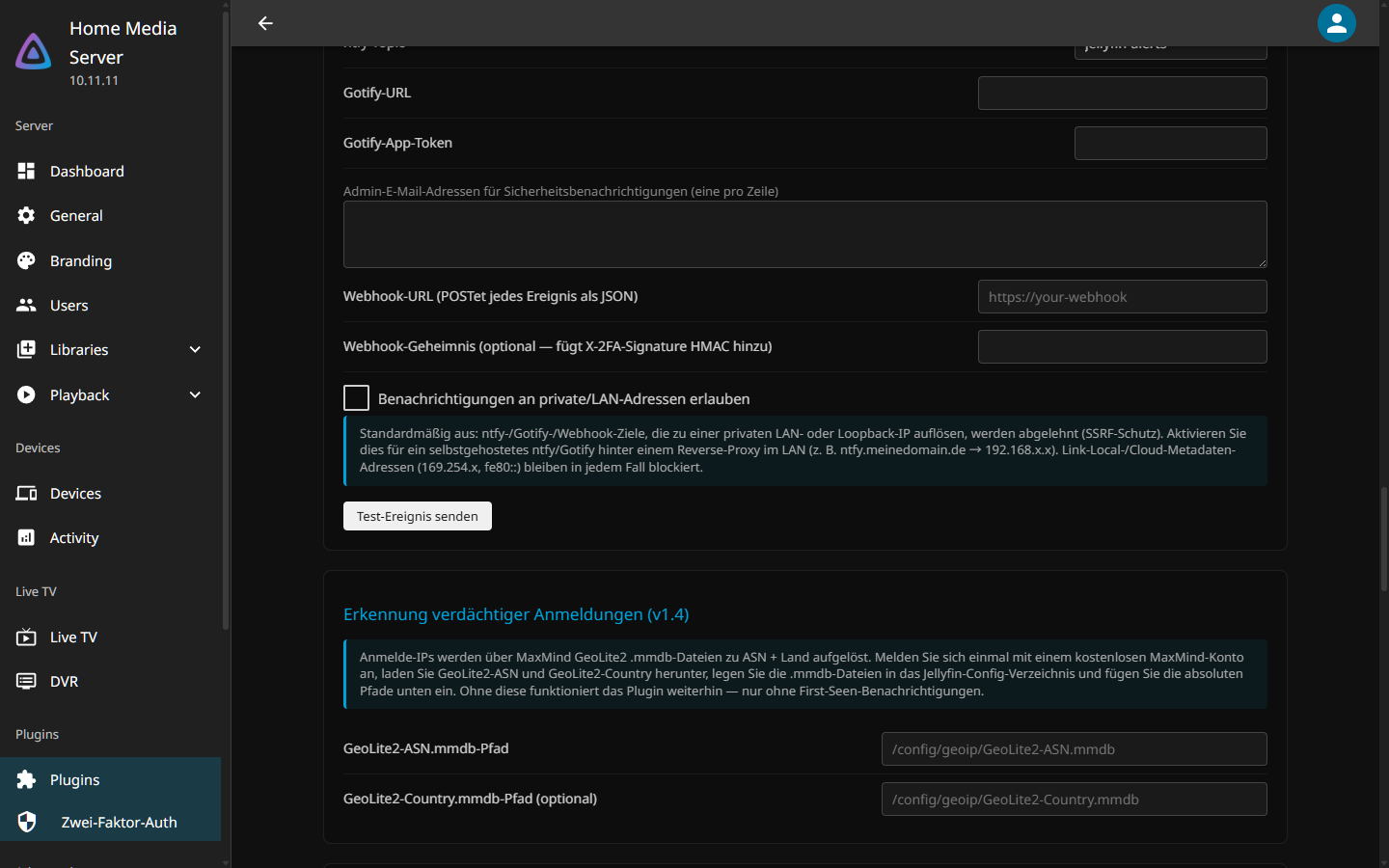Open the Users menu item
This screenshot has height=868, width=1389.
pos(110,305)
